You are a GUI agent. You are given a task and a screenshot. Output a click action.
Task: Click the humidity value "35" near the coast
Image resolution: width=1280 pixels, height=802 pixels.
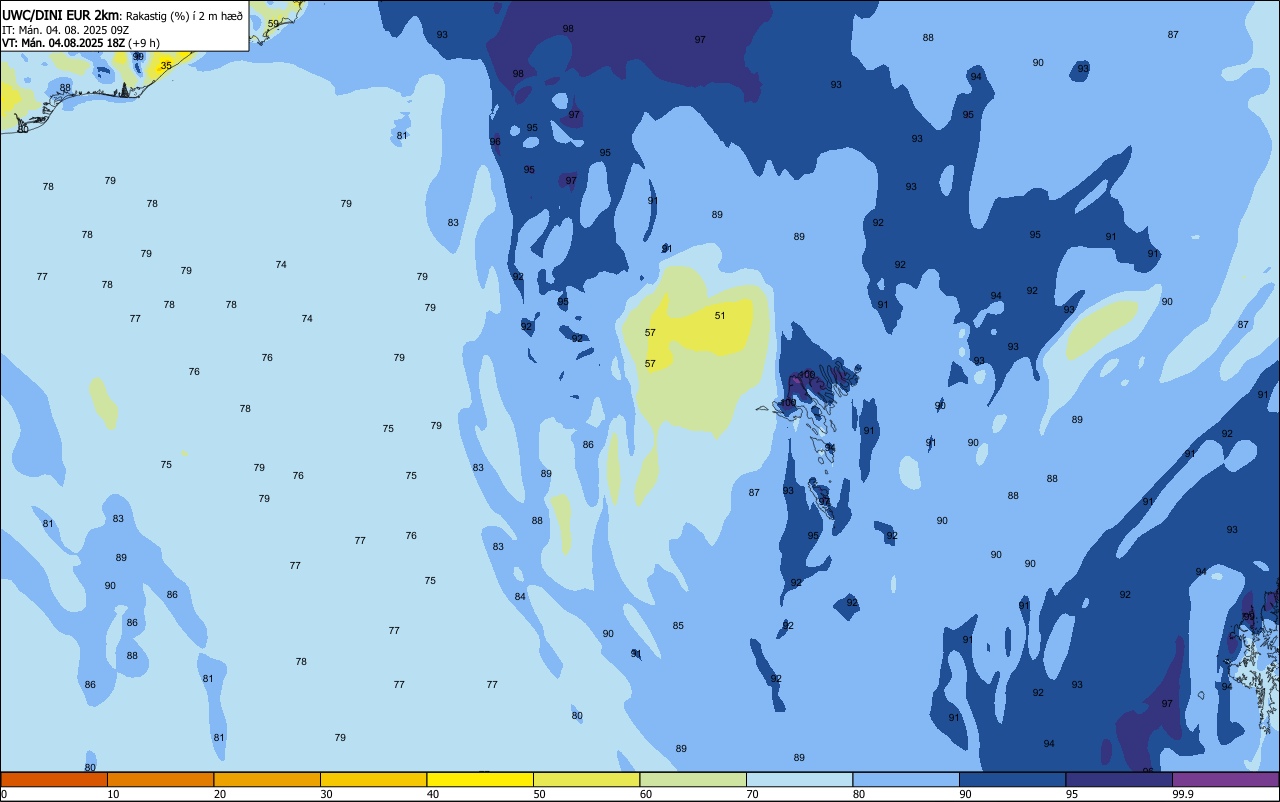(166, 65)
